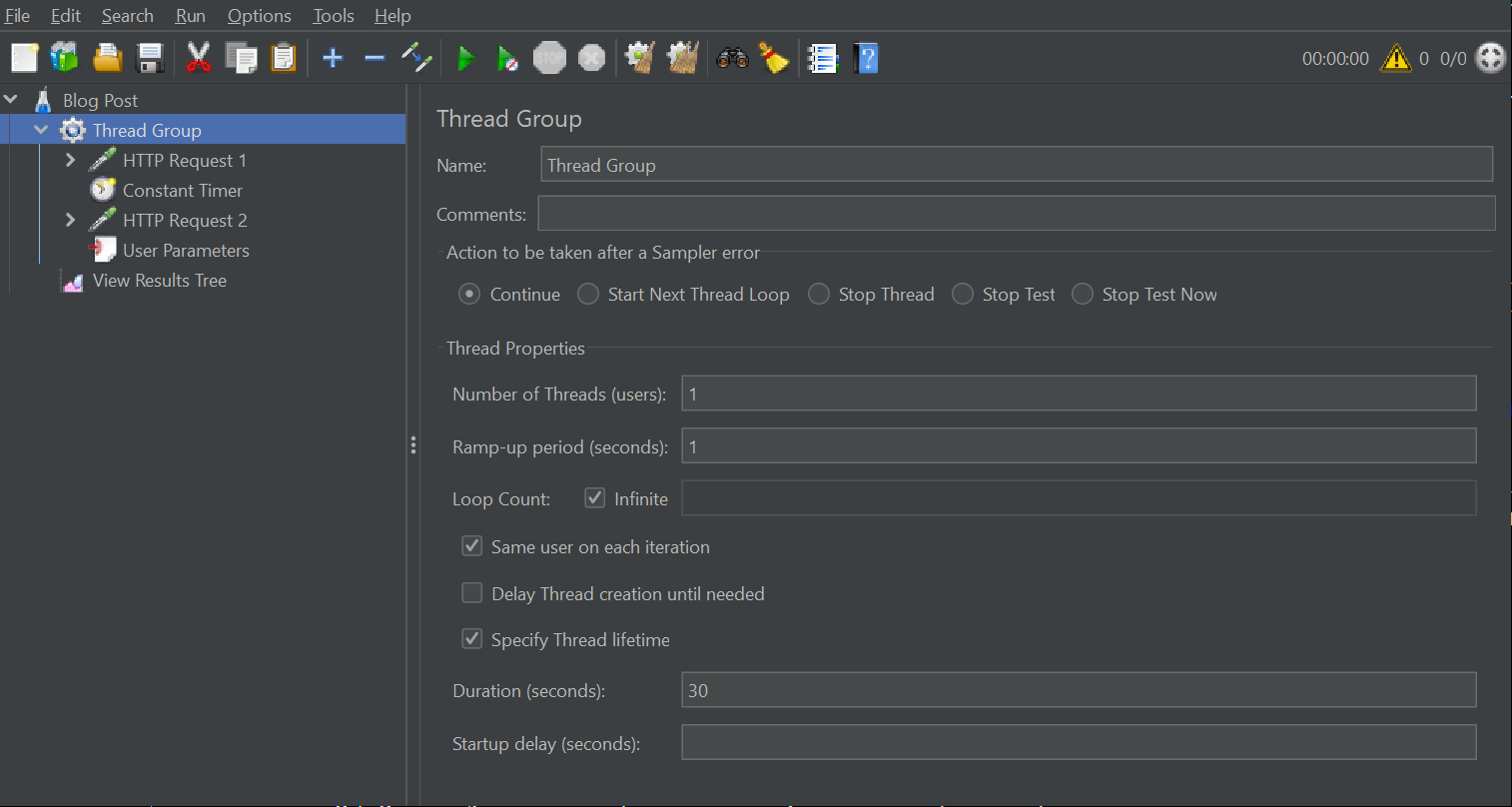
Task: Select User Parameters in tree
Action: coord(186,251)
